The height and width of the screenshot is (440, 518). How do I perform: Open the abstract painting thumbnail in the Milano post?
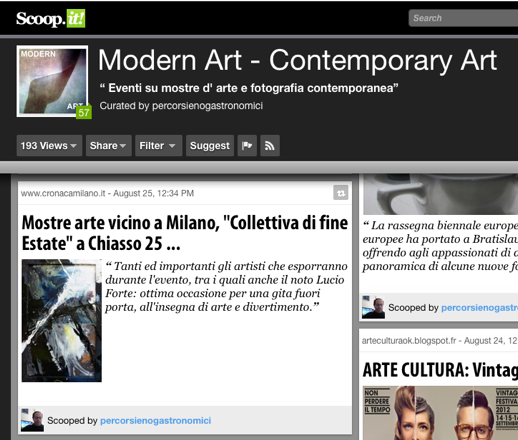tap(62, 320)
